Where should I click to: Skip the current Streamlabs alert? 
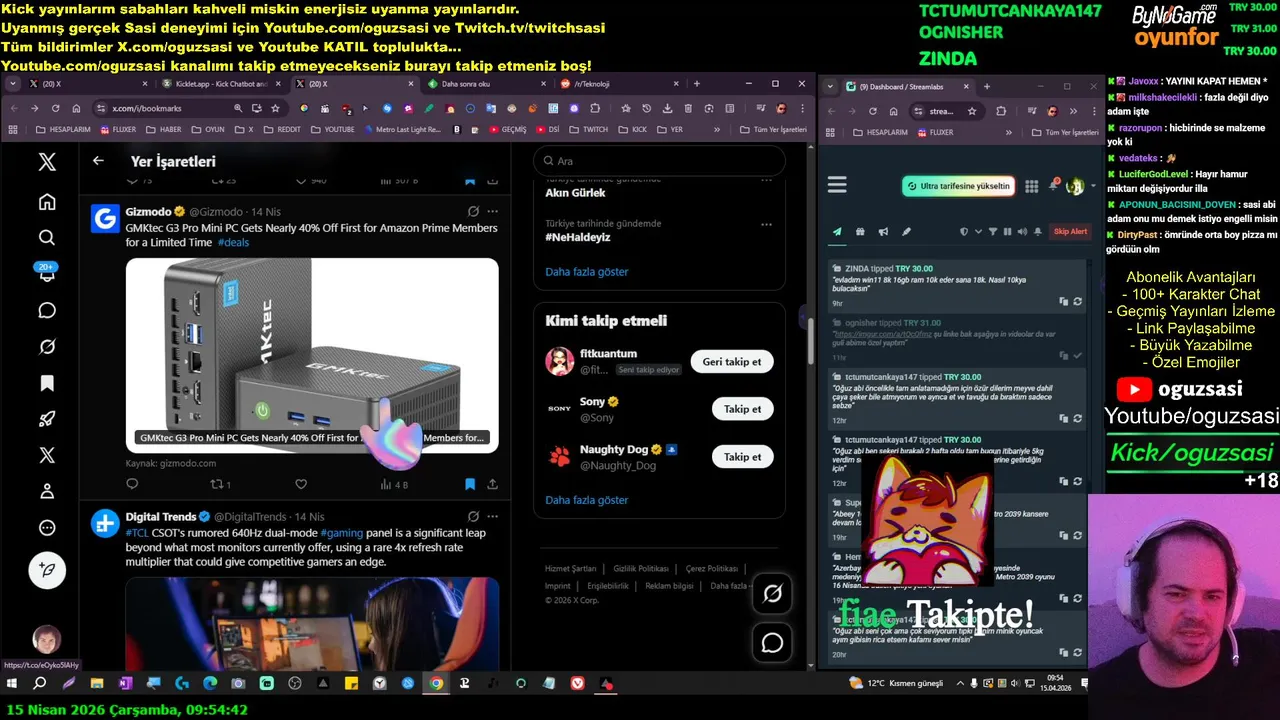1070,231
